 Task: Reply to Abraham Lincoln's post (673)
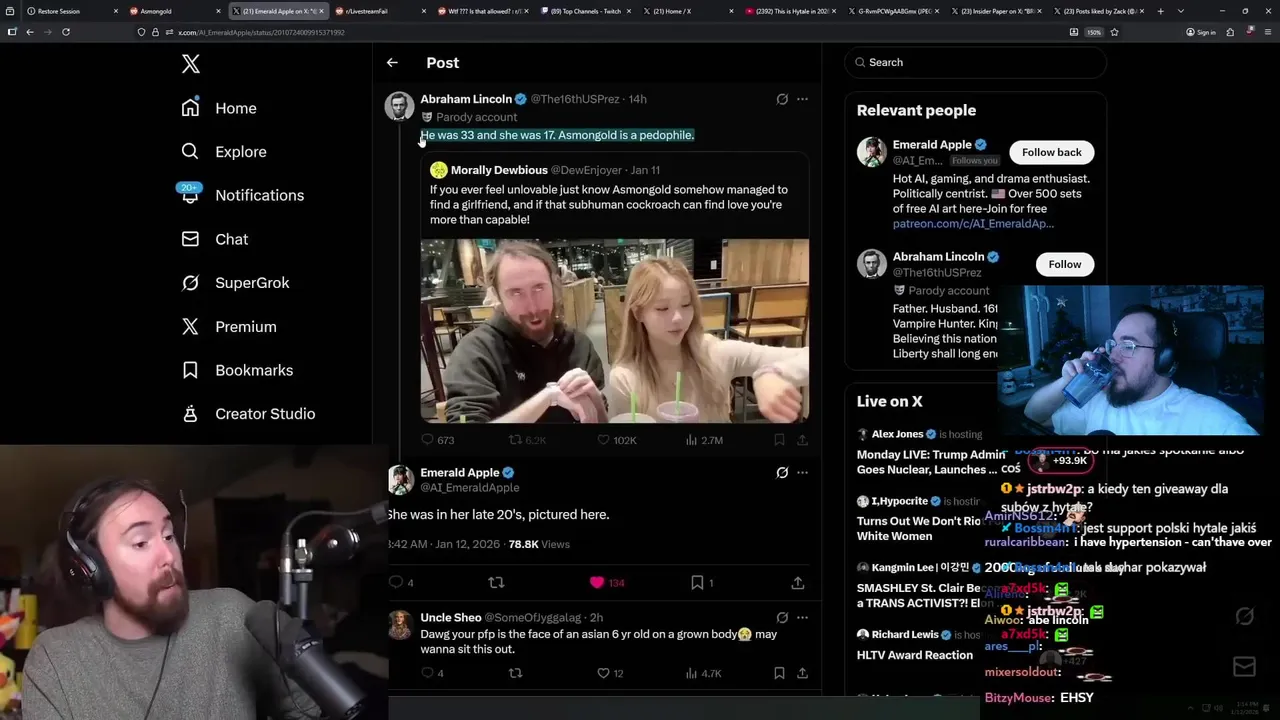click(438, 440)
